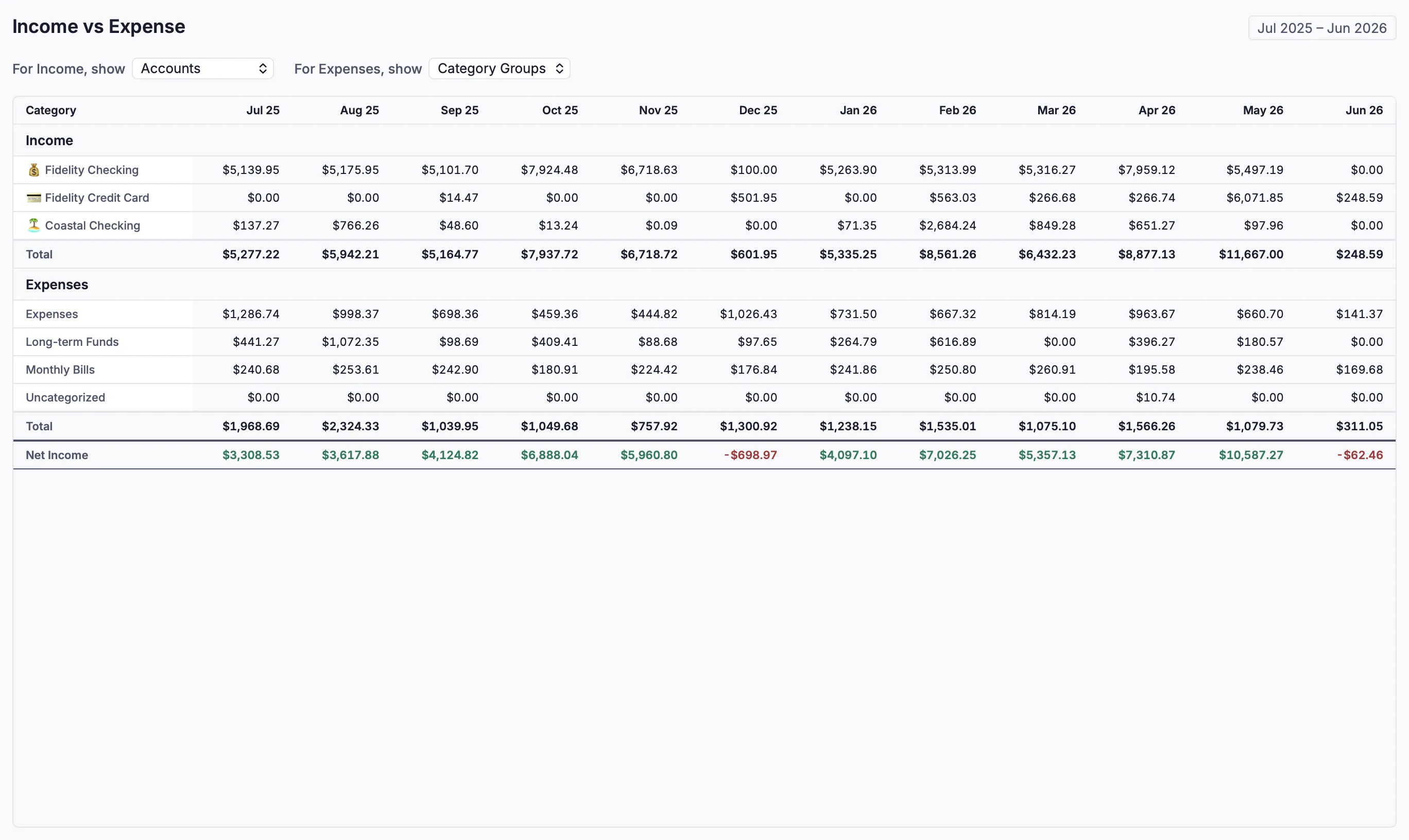Click negative net income -$62.46

(x=1360, y=455)
